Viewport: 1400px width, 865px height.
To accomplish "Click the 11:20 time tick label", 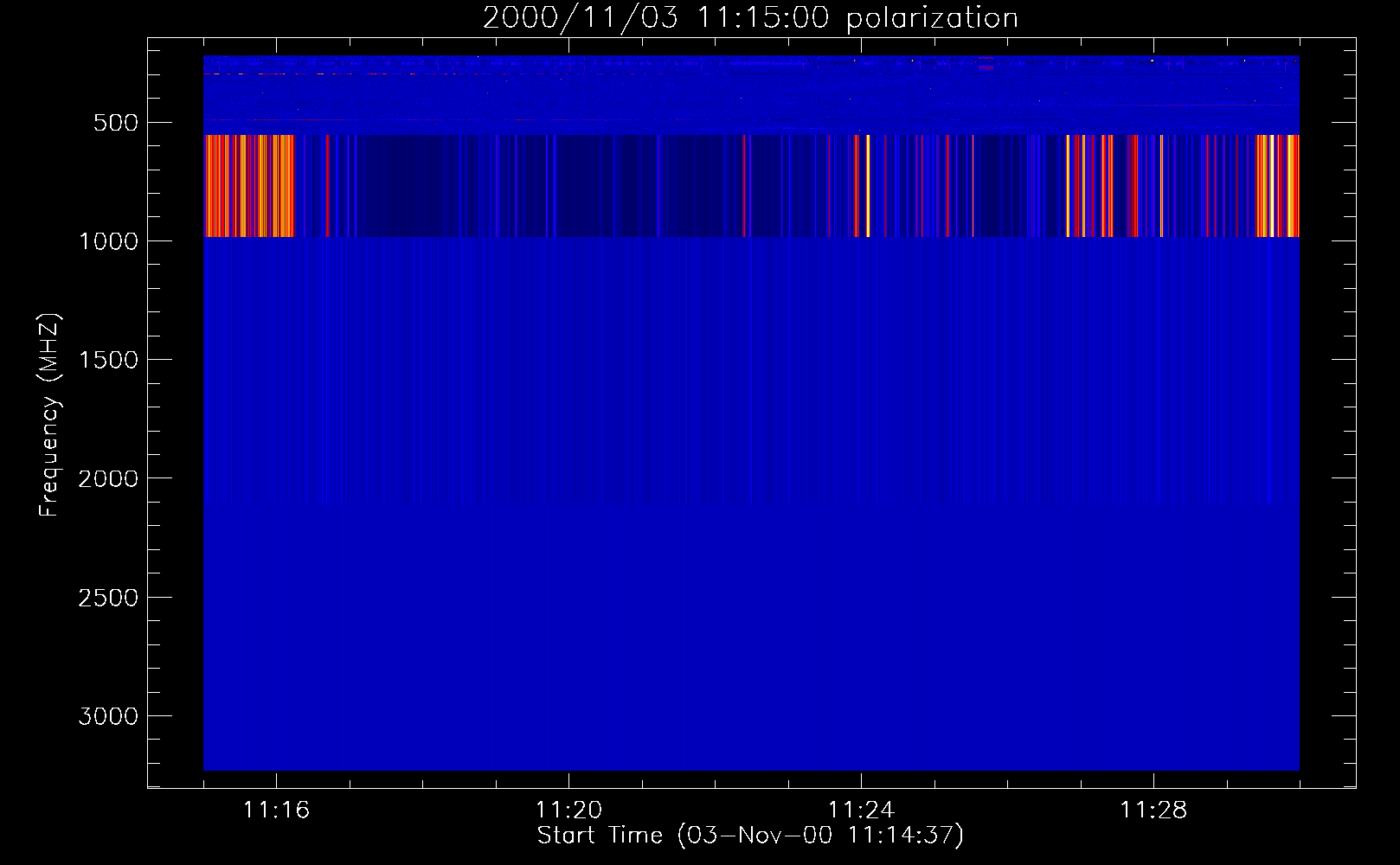I will [568, 811].
